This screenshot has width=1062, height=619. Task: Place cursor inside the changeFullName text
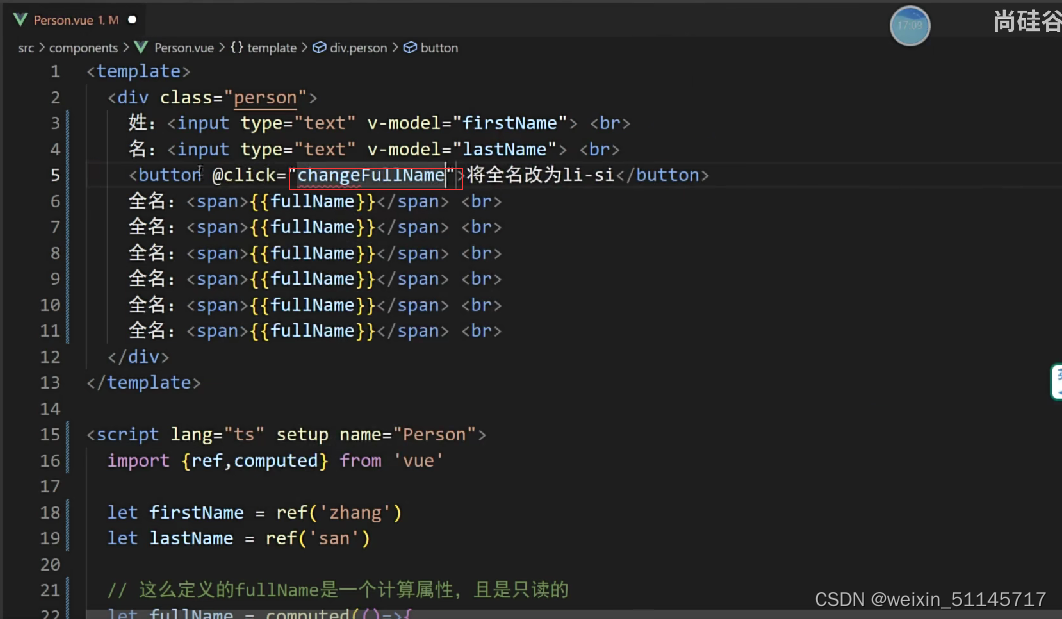pyautogui.click(x=370, y=174)
